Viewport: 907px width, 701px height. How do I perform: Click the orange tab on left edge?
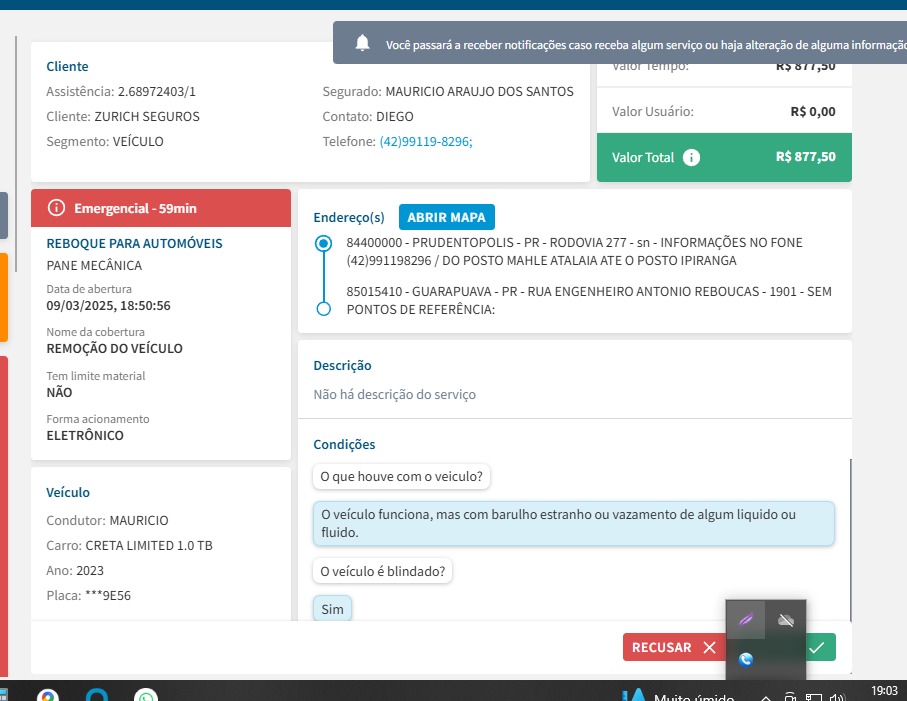click(x=3, y=297)
